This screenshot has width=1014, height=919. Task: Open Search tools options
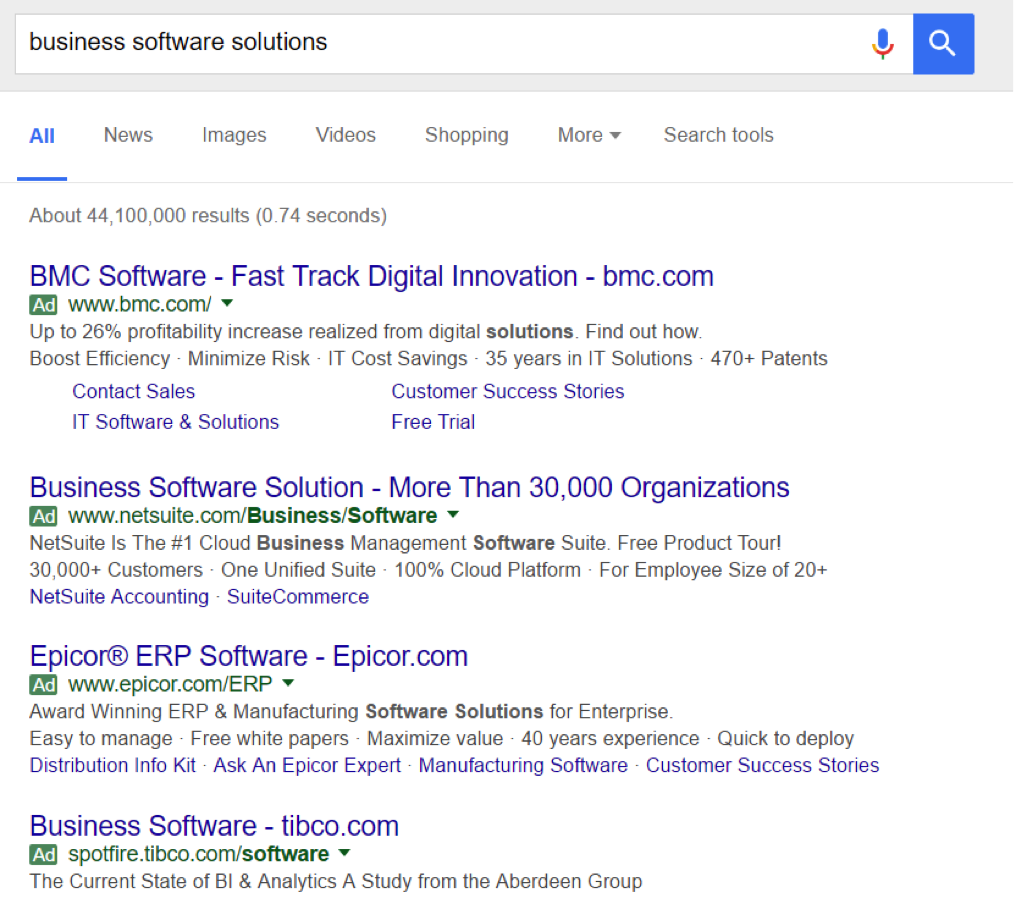(x=718, y=135)
